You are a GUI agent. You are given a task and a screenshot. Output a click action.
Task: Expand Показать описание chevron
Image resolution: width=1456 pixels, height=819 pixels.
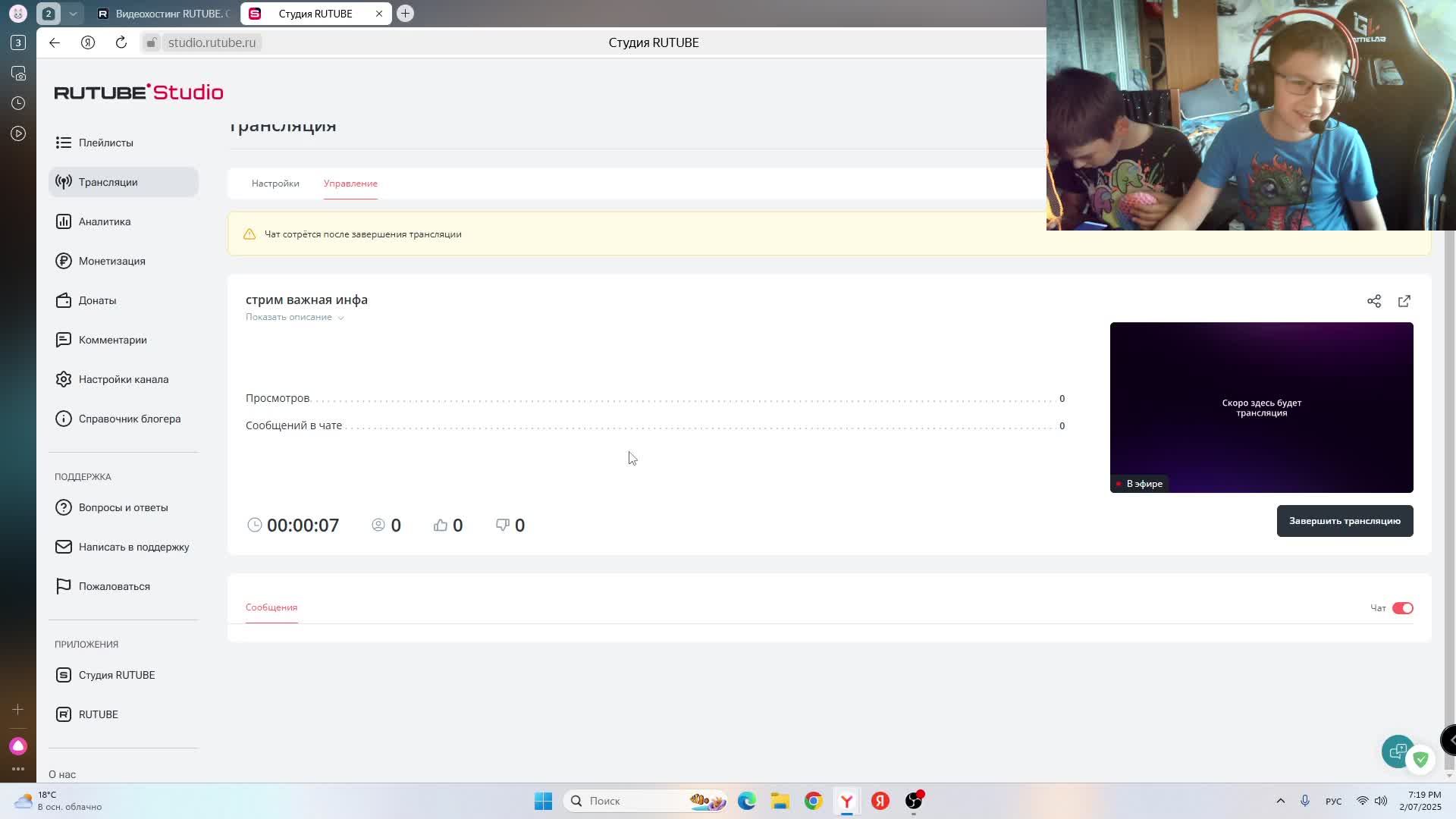(x=340, y=318)
